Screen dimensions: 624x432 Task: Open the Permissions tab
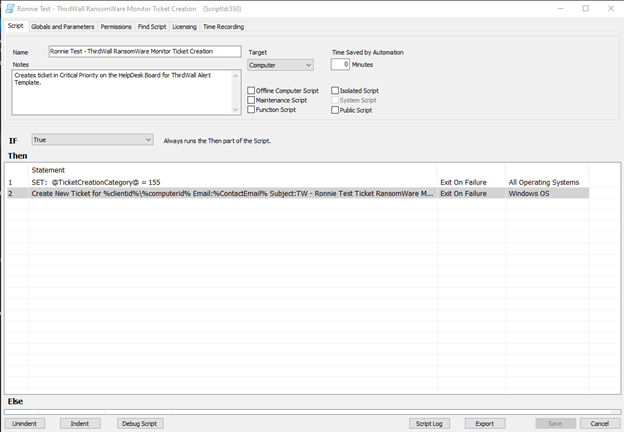(116, 27)
